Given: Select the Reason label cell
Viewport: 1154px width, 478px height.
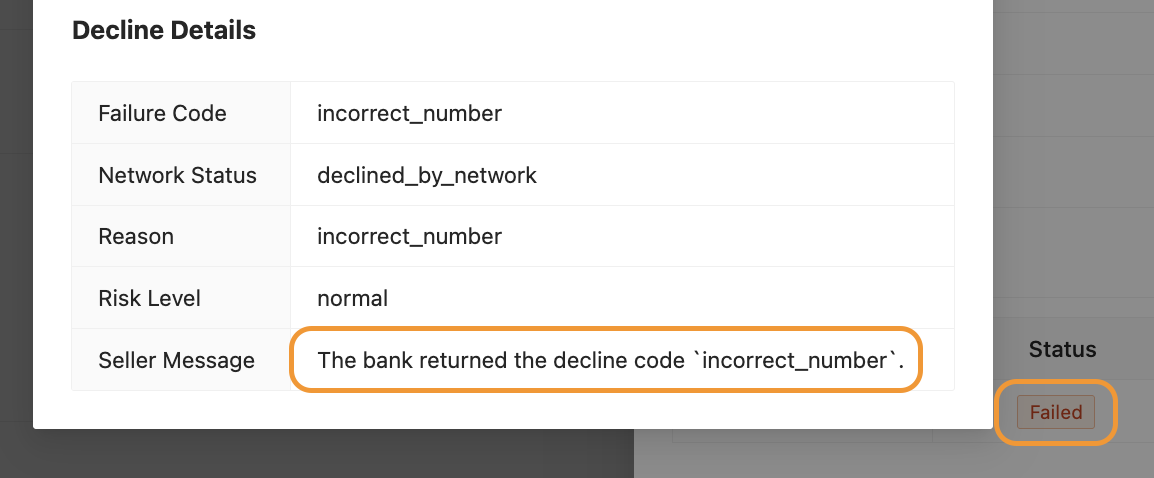Looking at the screenshot, I should tap(136, 237).
